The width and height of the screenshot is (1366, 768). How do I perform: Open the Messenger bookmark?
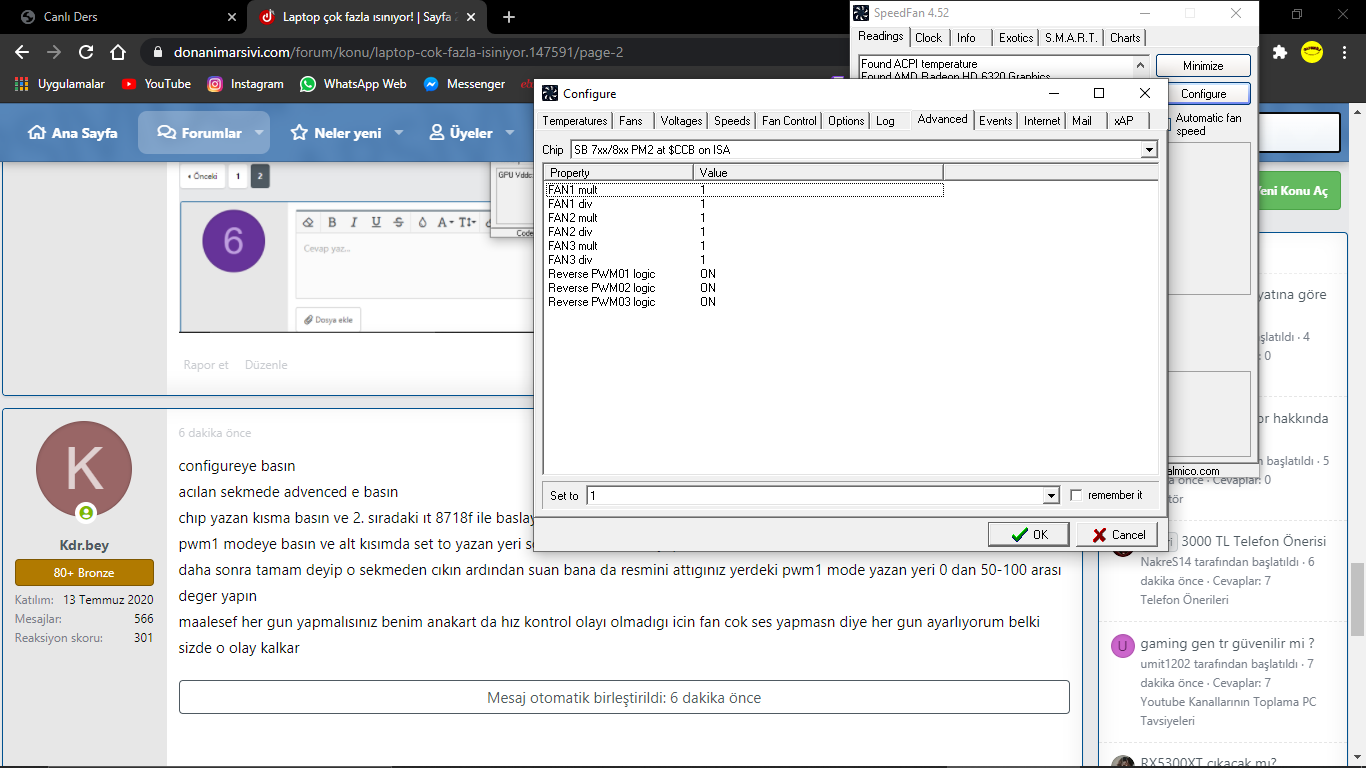(464, 84)
